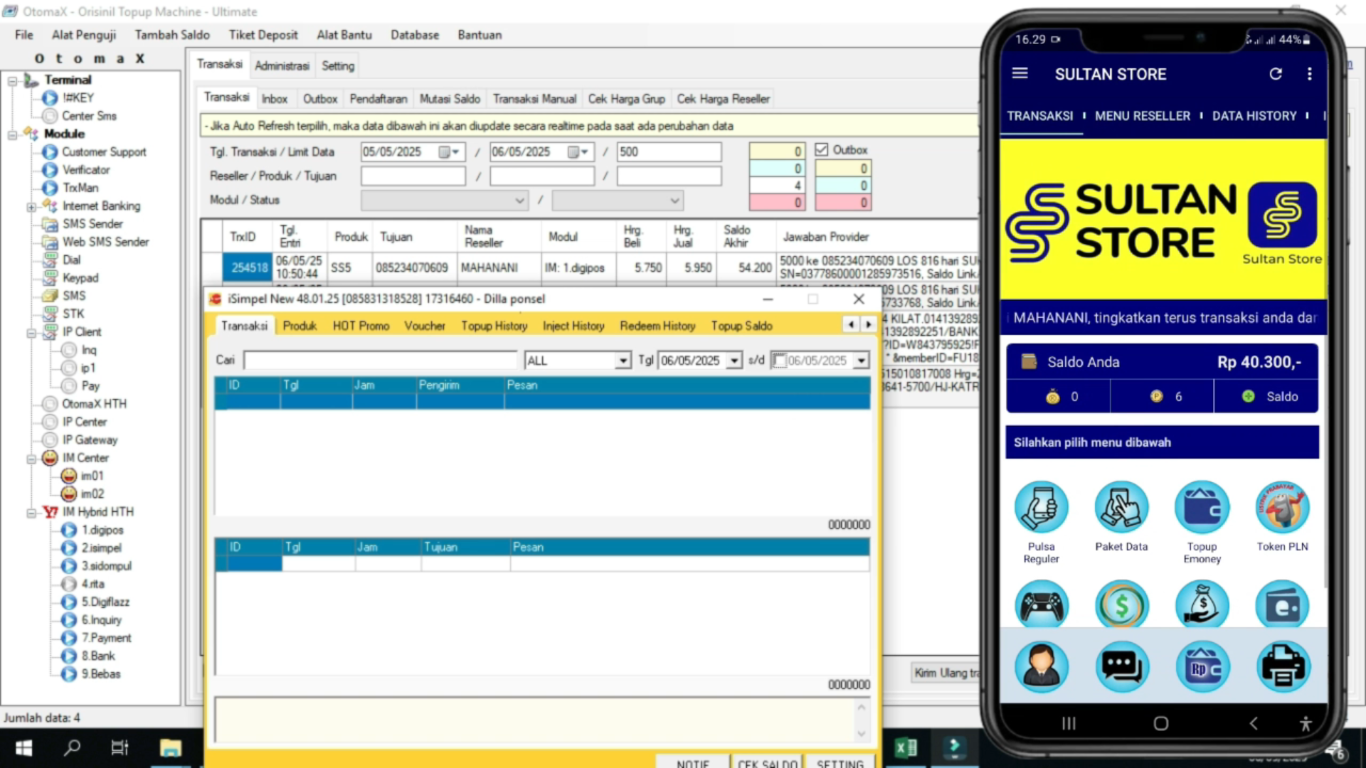Tap the Topup Emoney wallet icon
This screenshot has width=1366, height=768.
pyautogui.click(x=1201, y=507)
